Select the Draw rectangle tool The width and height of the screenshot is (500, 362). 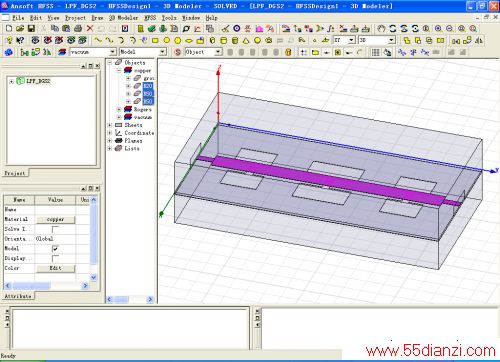pyautogui.click(x=155, y=41)
